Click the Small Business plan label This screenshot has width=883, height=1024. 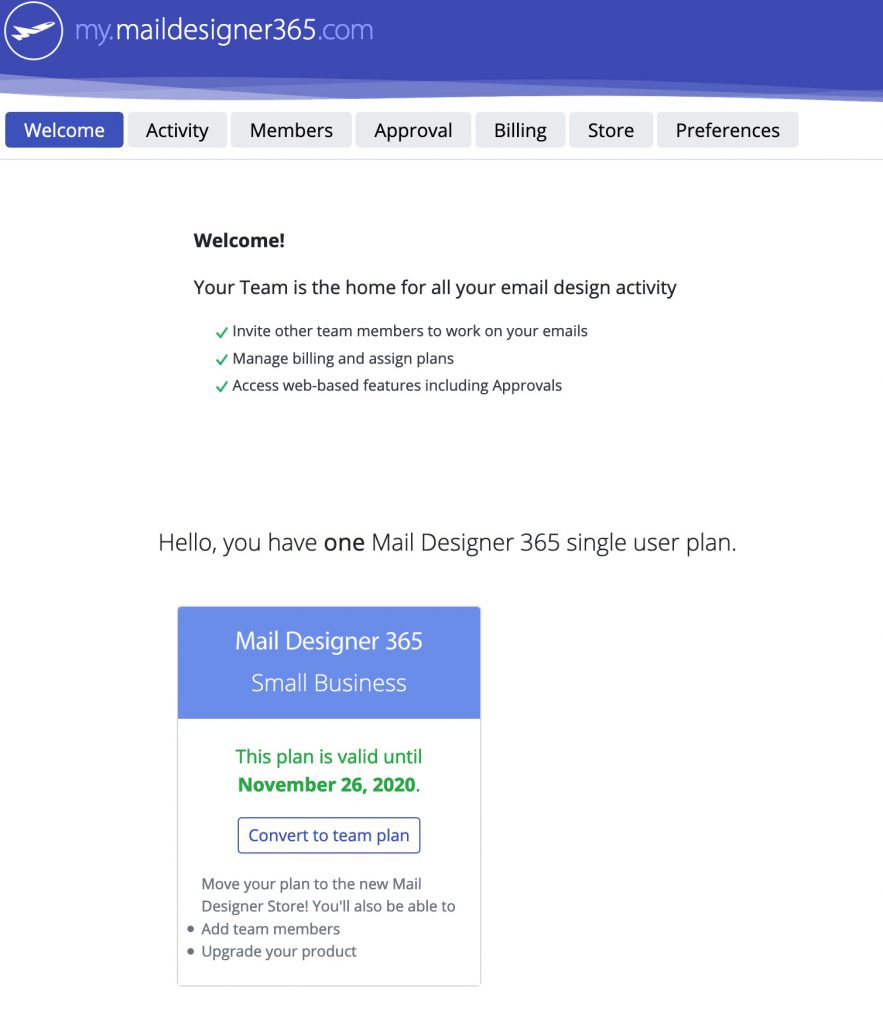click(329, 683)
